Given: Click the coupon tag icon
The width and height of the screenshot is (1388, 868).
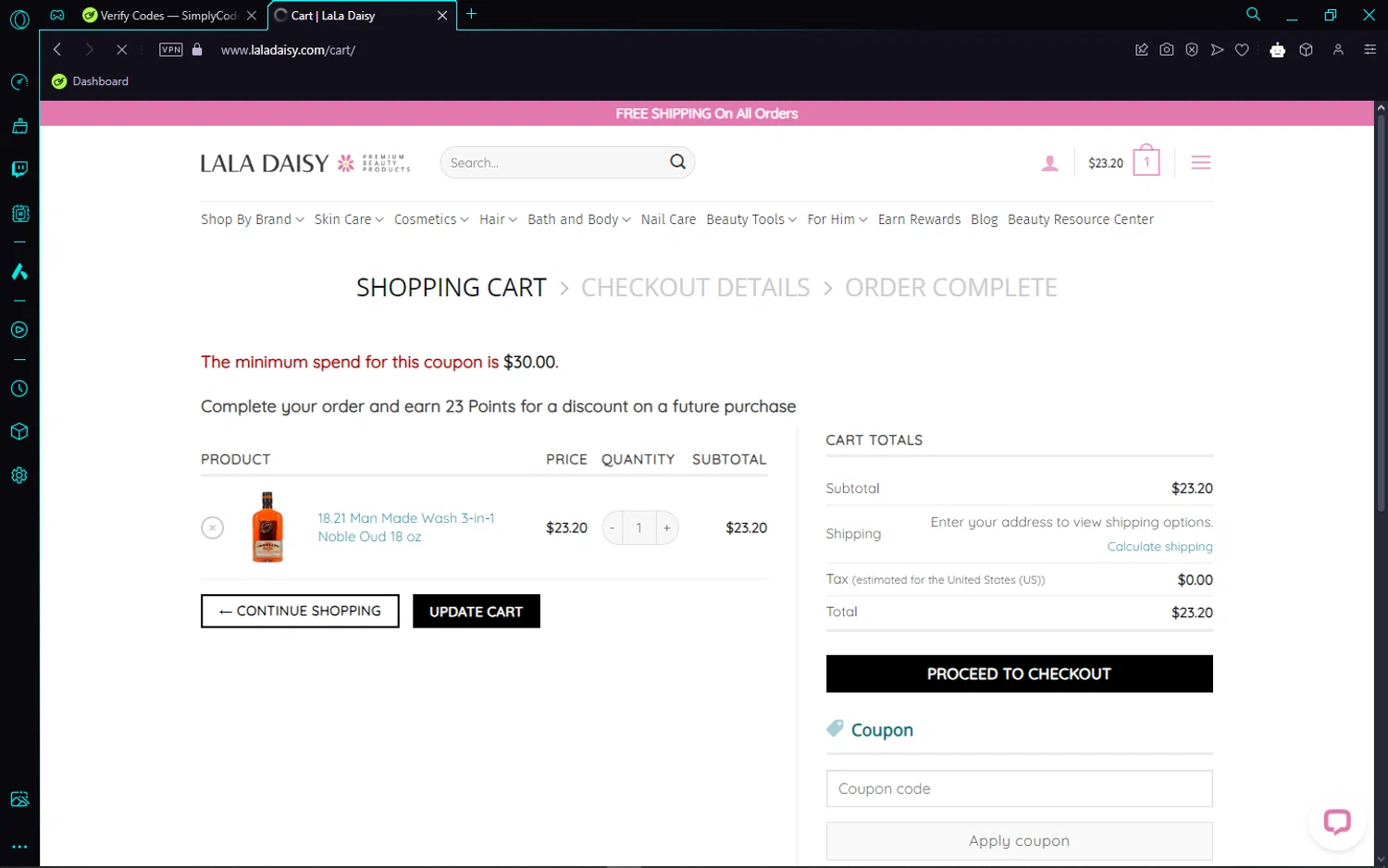Looking at the screenshot, I should (x=835, y=729).
